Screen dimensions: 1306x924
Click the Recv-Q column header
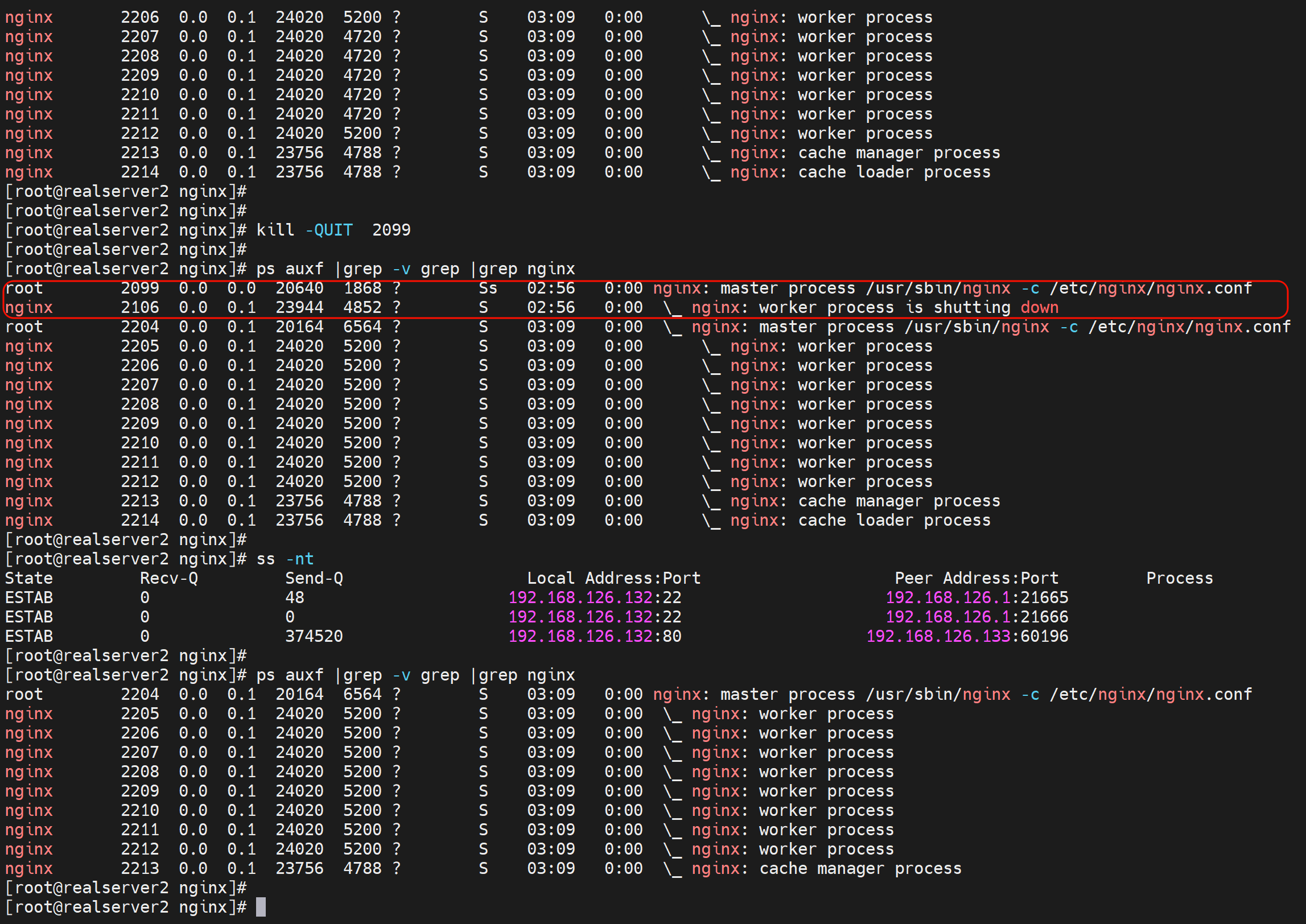[168, 578]
